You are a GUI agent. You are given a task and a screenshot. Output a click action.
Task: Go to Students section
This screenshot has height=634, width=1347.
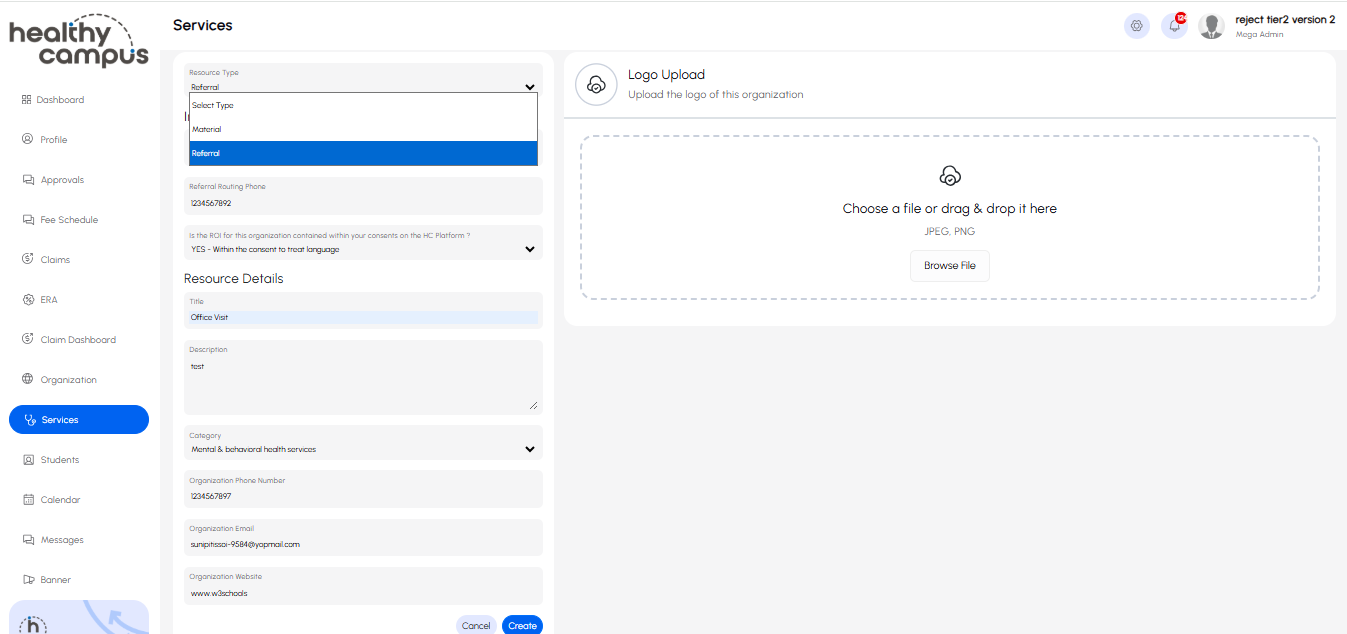pyautogui.click(x=60, y=460)
